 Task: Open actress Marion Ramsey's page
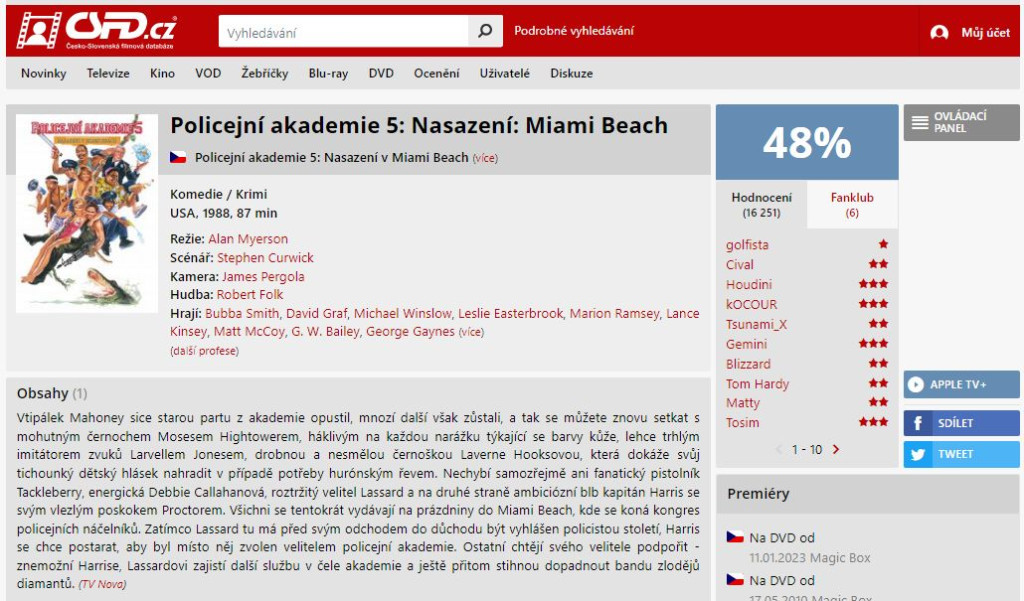(x=615, y=314)
